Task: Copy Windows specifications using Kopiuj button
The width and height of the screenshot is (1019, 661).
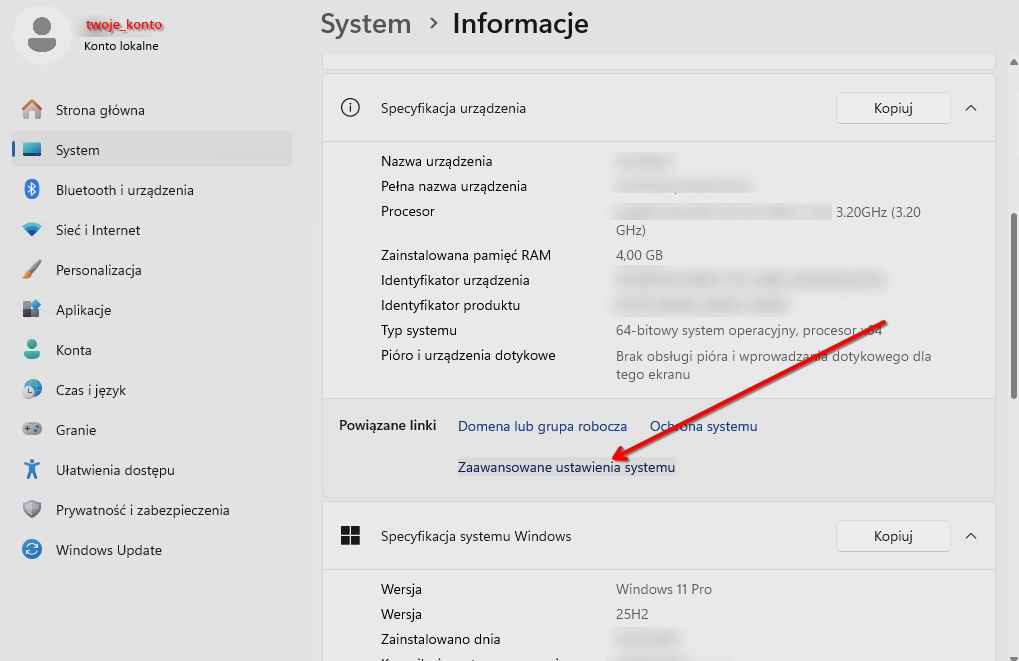Action: point(892,536)
